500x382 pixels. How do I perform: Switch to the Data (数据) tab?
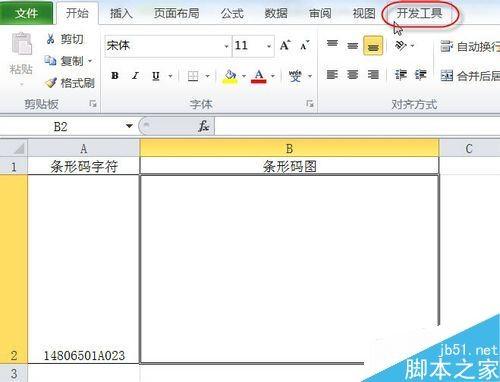click(276, 13)
